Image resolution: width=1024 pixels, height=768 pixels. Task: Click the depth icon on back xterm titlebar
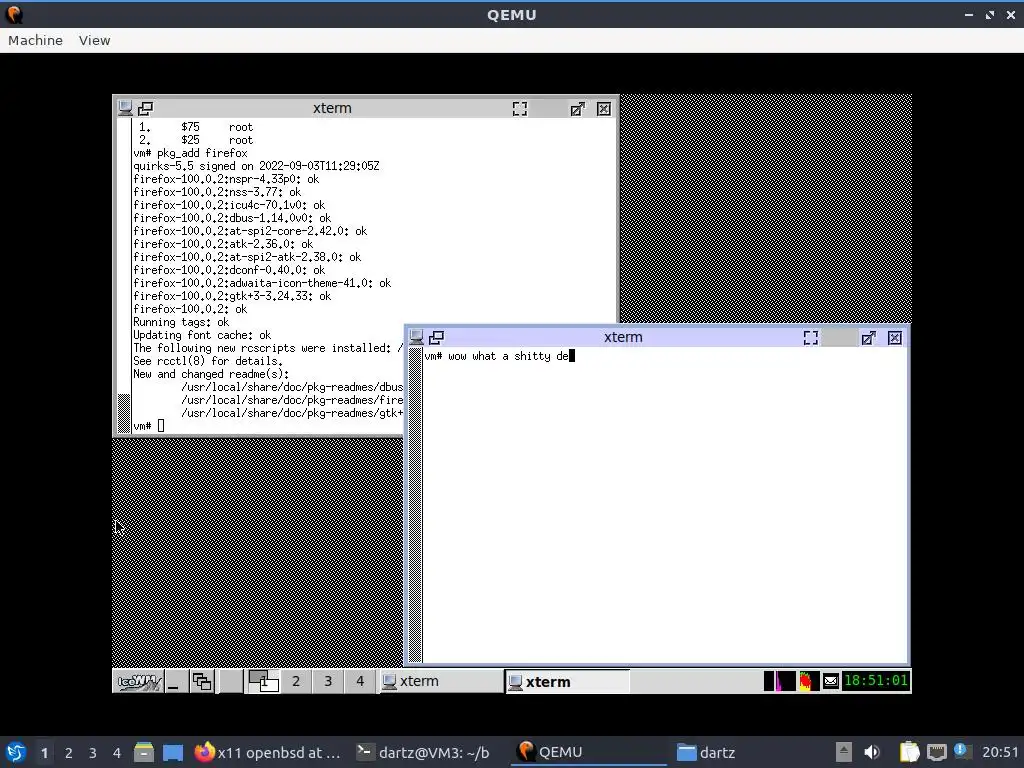[x=145, y=108]
